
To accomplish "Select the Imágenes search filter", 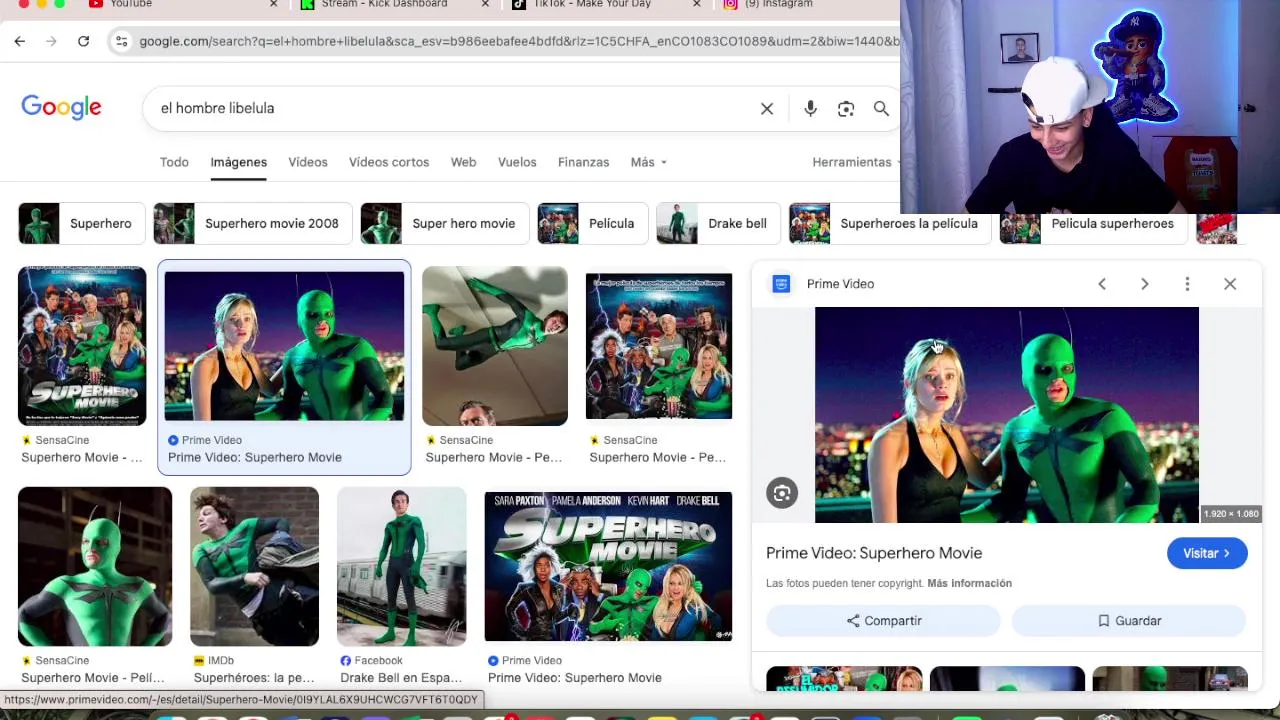I will (x=238, y=162).
